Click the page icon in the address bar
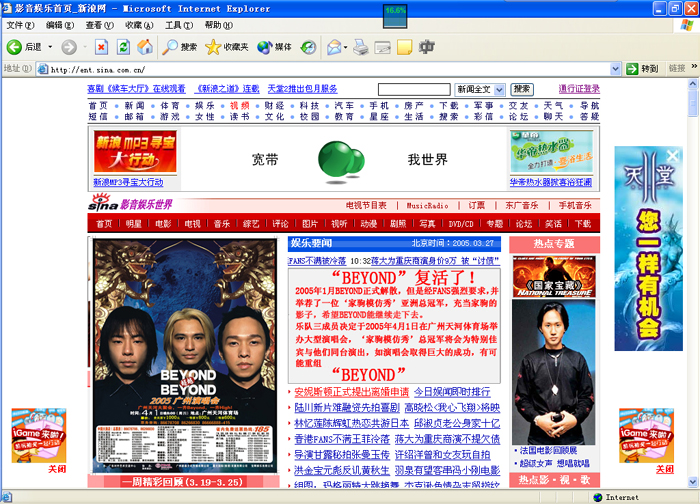 43,69
